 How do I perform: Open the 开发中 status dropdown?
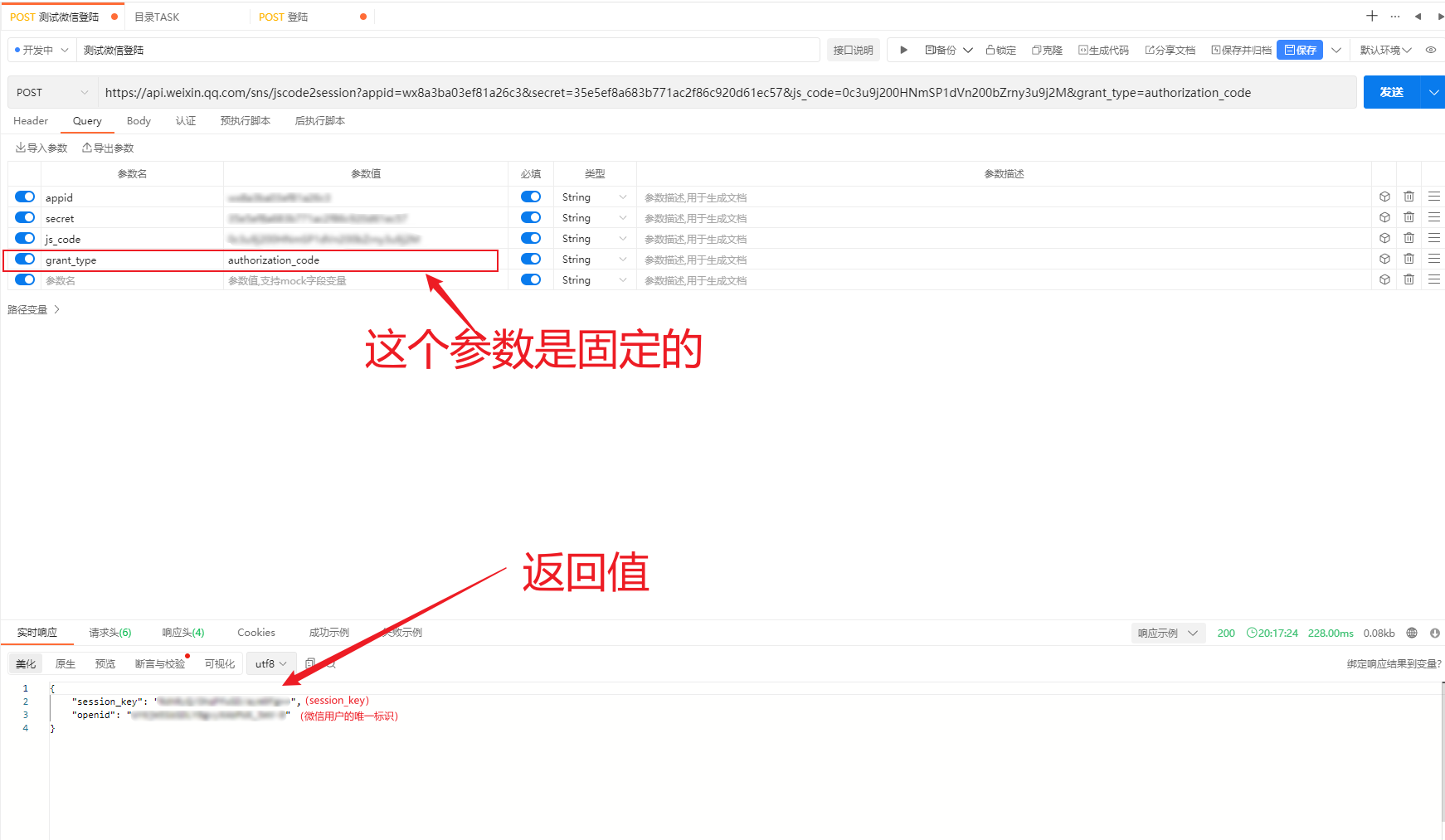click(x=41, y=50)
